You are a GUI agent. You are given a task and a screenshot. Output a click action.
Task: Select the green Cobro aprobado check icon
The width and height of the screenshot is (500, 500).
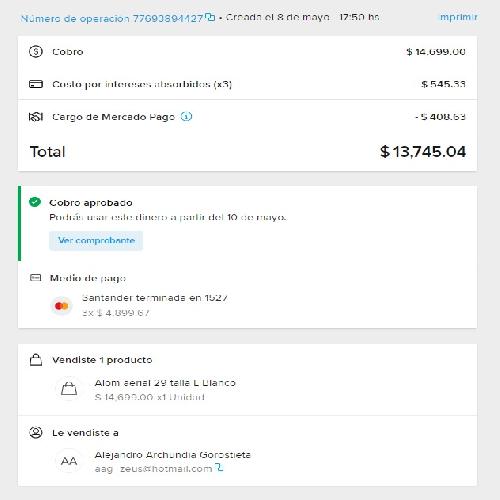point(35,202)
